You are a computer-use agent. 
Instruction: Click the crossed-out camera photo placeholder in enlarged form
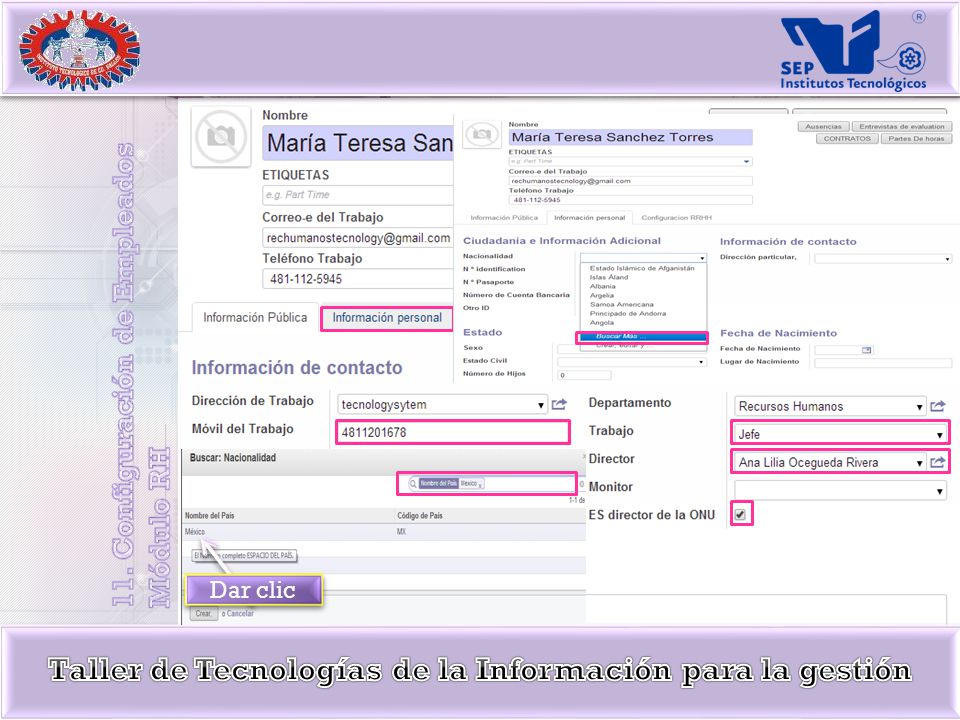tap(221, 136)
